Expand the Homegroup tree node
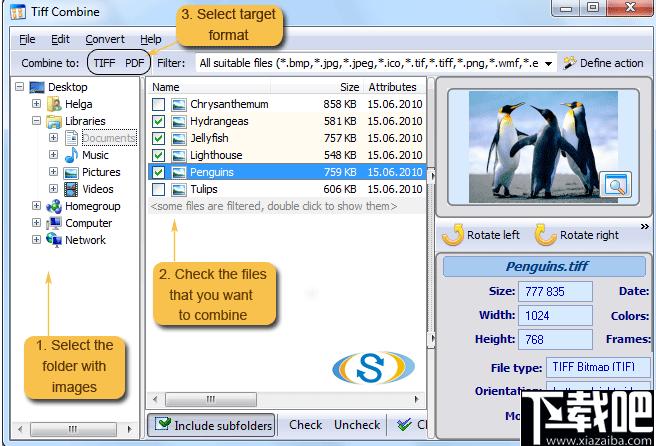656x446 pixels. point(36,205)
